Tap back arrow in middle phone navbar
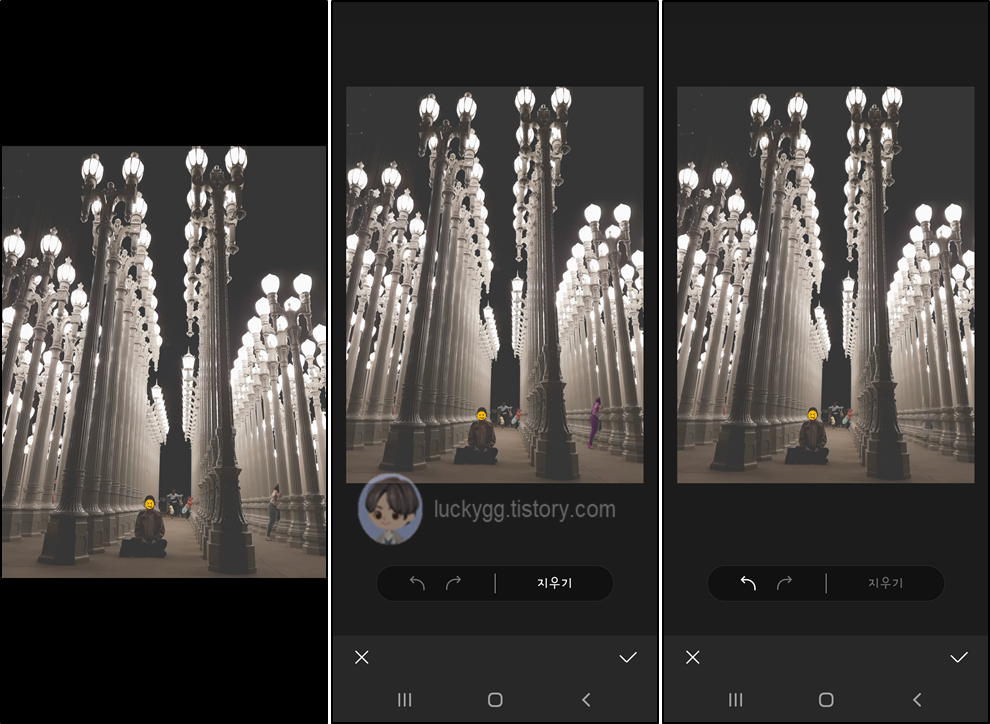This screenshot has width=990, height=724. (x=586, y=699)
